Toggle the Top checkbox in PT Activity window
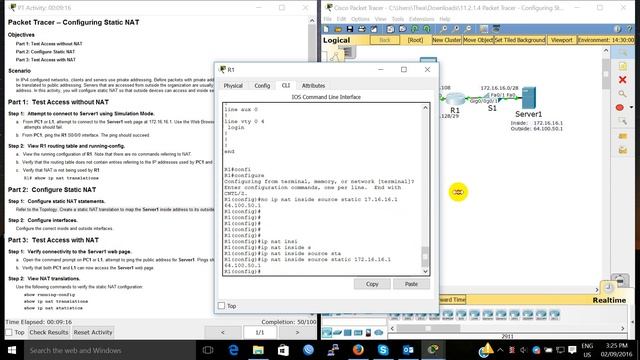The height and width of the screenshot is (360, 640). click(x=9, y=333)
